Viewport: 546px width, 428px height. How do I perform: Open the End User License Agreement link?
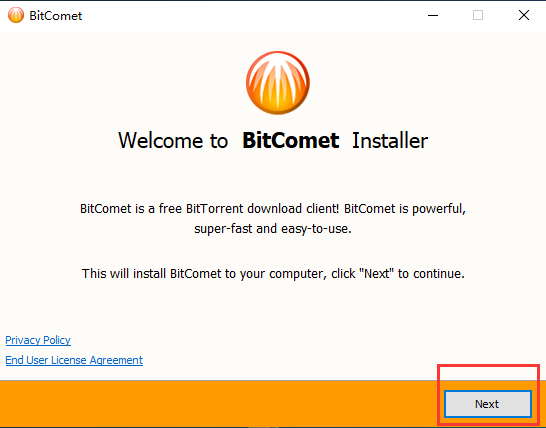tap(74, 360)
